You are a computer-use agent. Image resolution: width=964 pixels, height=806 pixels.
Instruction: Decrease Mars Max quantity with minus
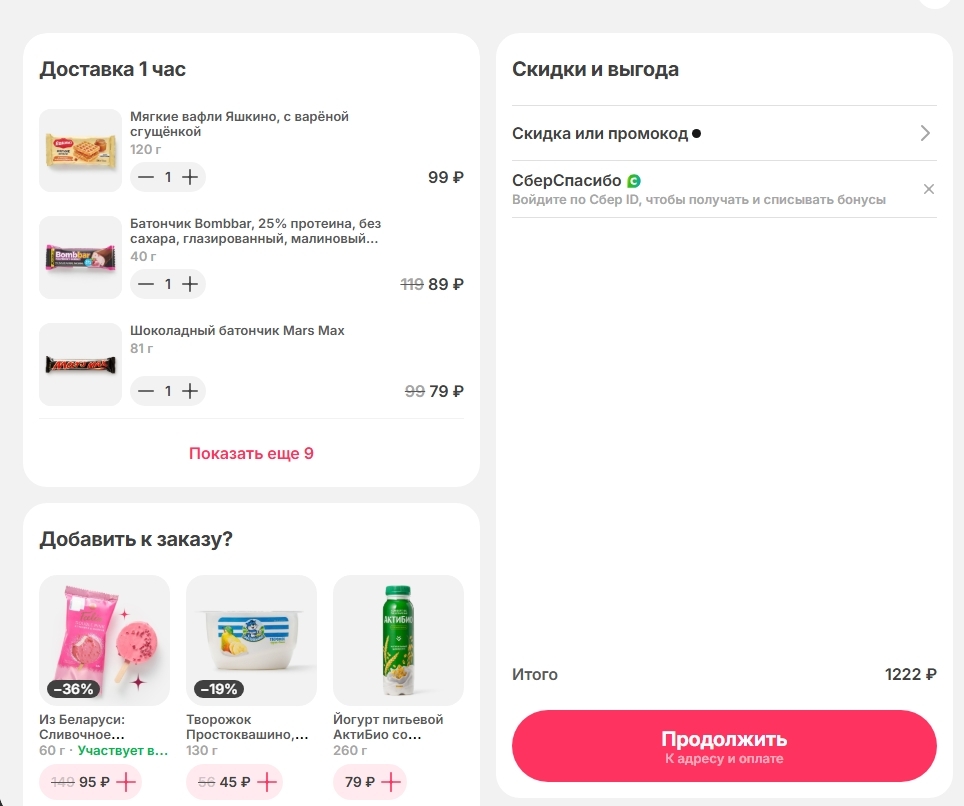pos(146,391)
